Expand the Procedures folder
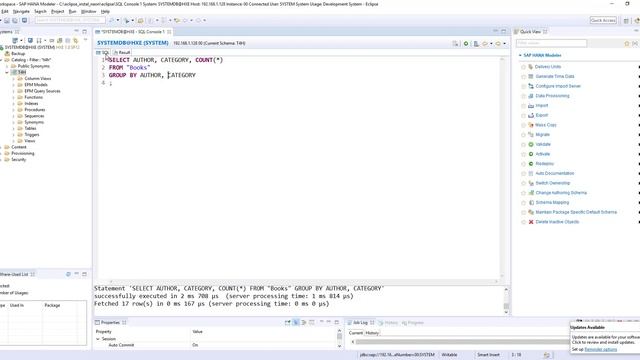This screenshot has width=640, height=360. pos(13,110)
